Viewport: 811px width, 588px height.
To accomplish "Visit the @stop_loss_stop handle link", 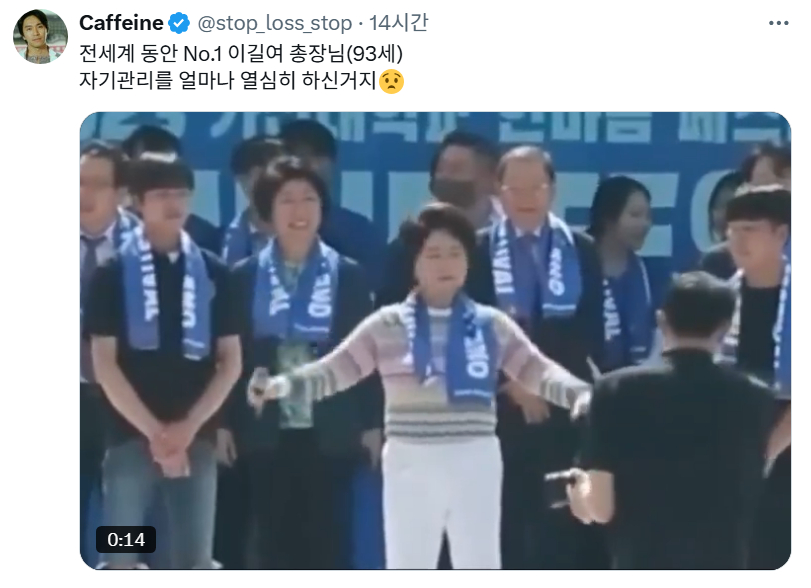I will click(275, 23).
